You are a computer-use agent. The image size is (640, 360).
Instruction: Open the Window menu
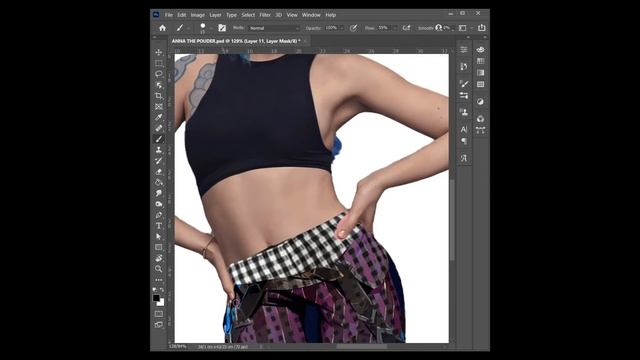[x=311, y=15]
